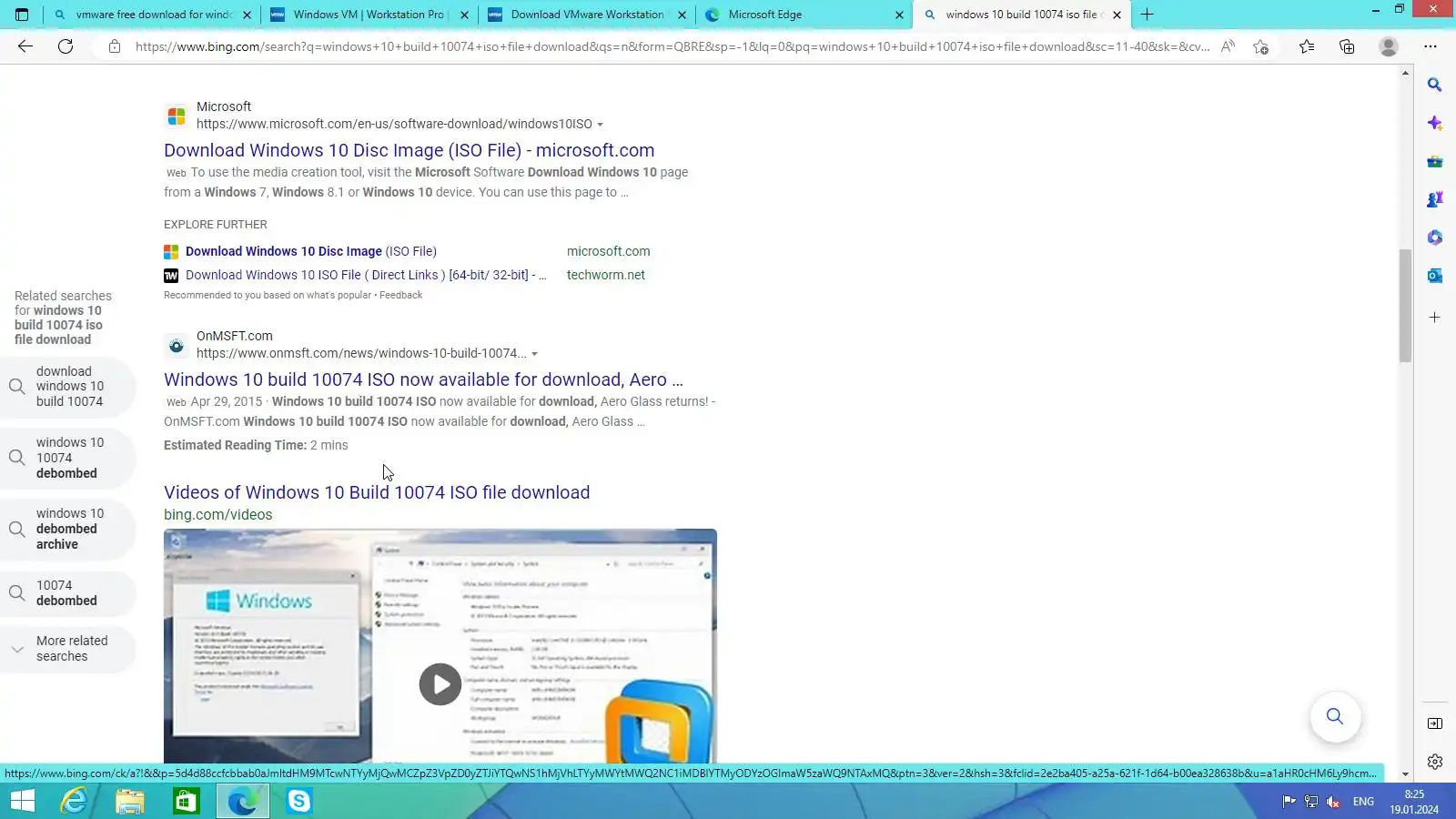Open explore further Download Windows 10 Disc Image link
Viewport: 1456px width, 819px height.
tap(311, 251)
